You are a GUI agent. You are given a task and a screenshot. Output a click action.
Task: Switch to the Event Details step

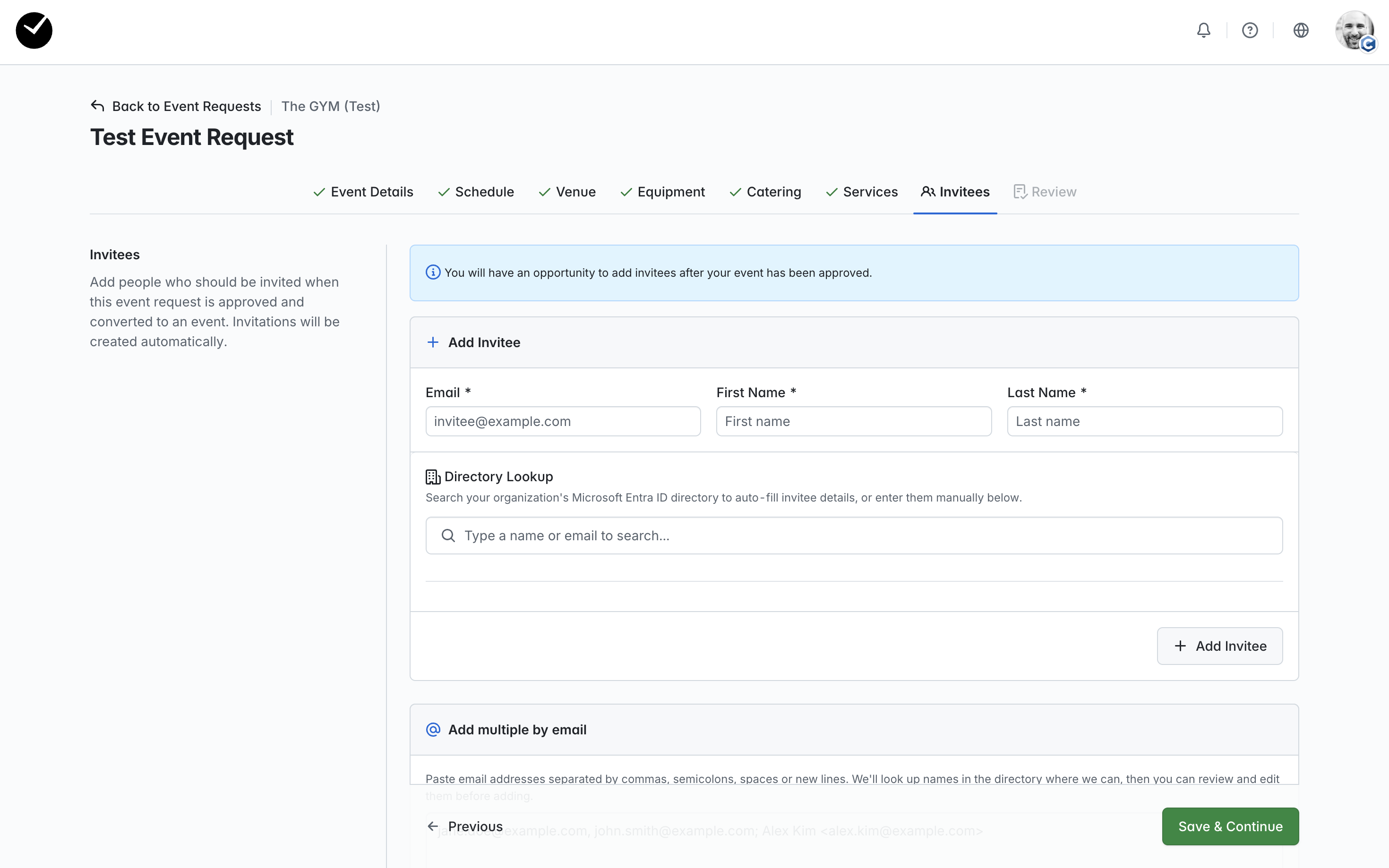tap(363, 192)
